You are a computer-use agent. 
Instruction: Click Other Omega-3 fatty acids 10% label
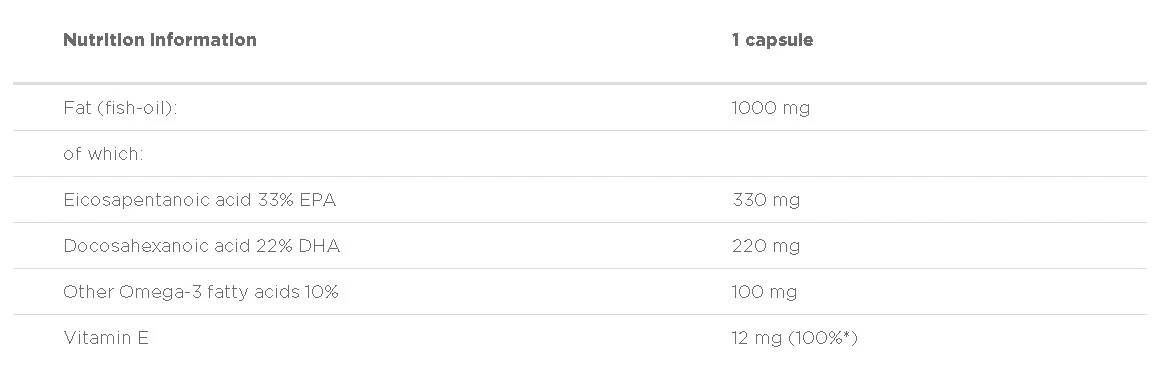coord(200,291)
